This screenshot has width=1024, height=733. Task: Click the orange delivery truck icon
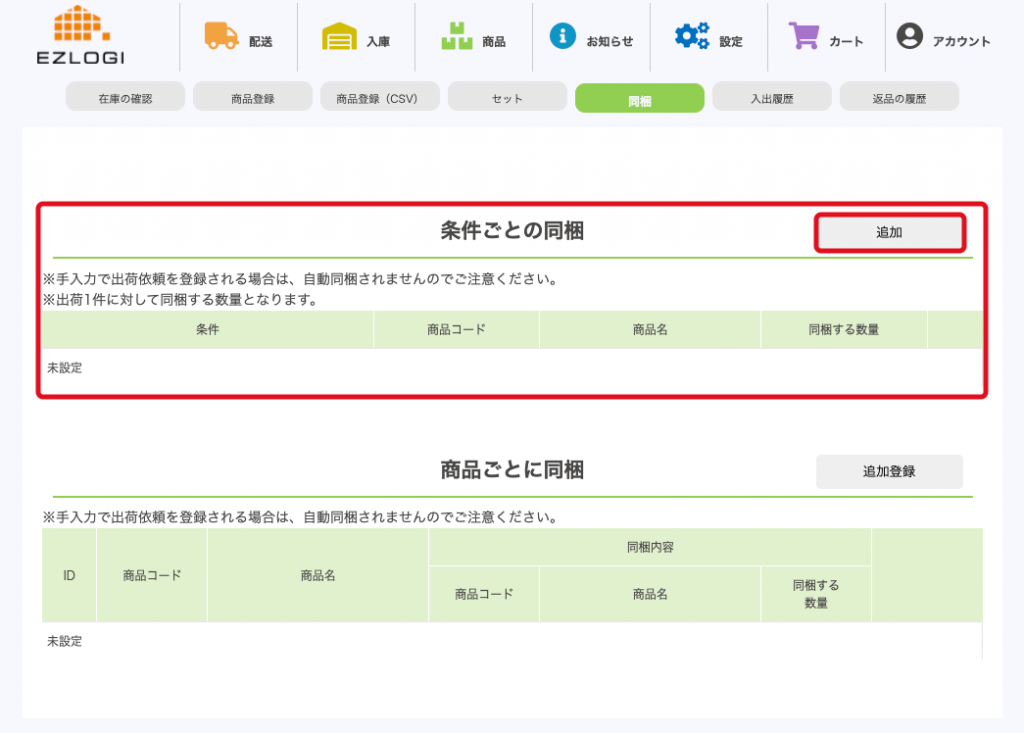[x=221, y=36]
